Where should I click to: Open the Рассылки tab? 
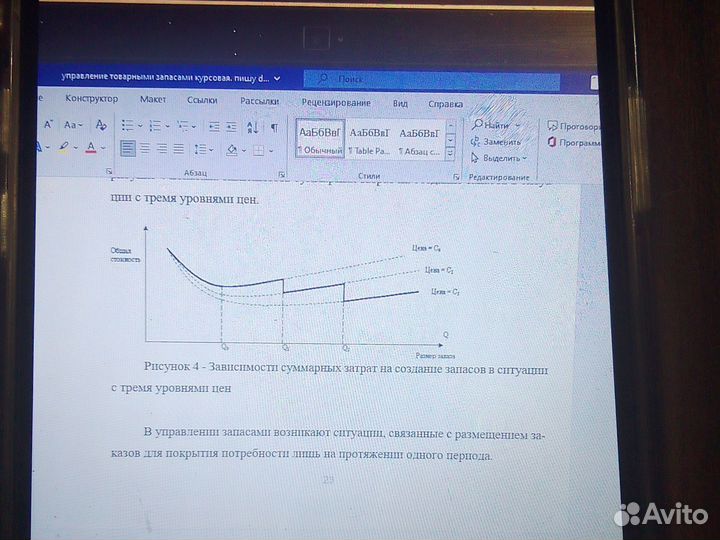(259, 101)
